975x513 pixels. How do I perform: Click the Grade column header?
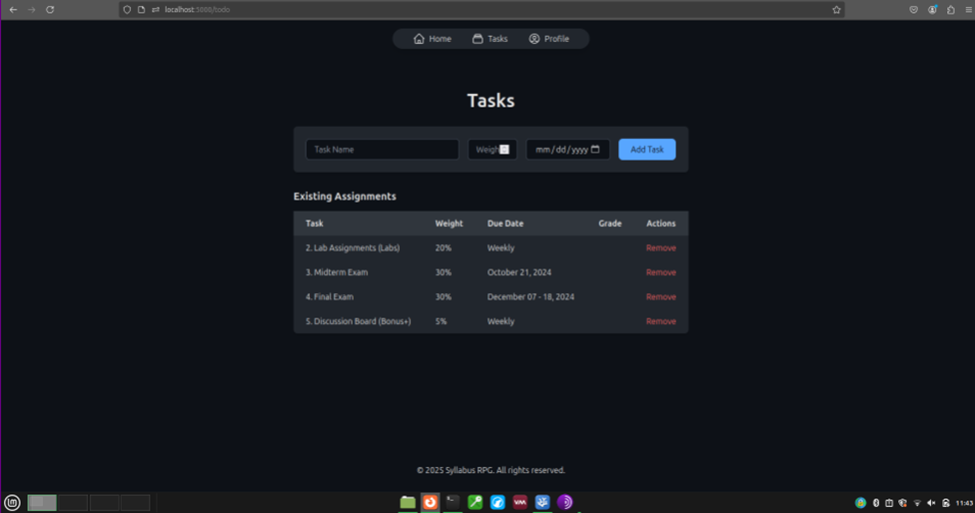pos(610,223)
